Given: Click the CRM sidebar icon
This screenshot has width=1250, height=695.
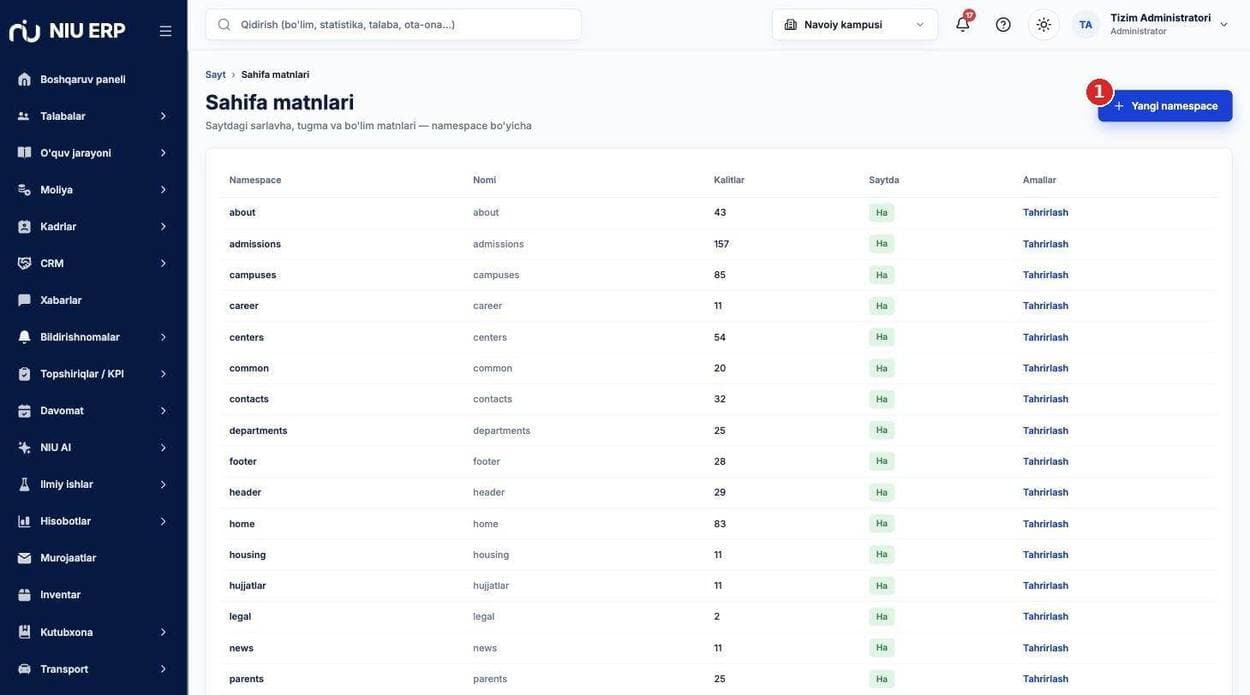Looking at the screenshot, I should 24,263.
